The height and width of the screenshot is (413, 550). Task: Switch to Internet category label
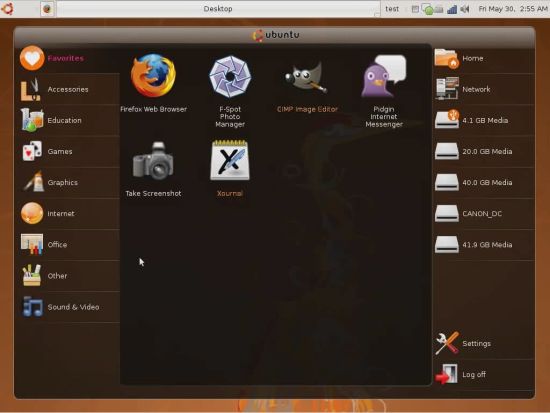[x=61, y=213]
